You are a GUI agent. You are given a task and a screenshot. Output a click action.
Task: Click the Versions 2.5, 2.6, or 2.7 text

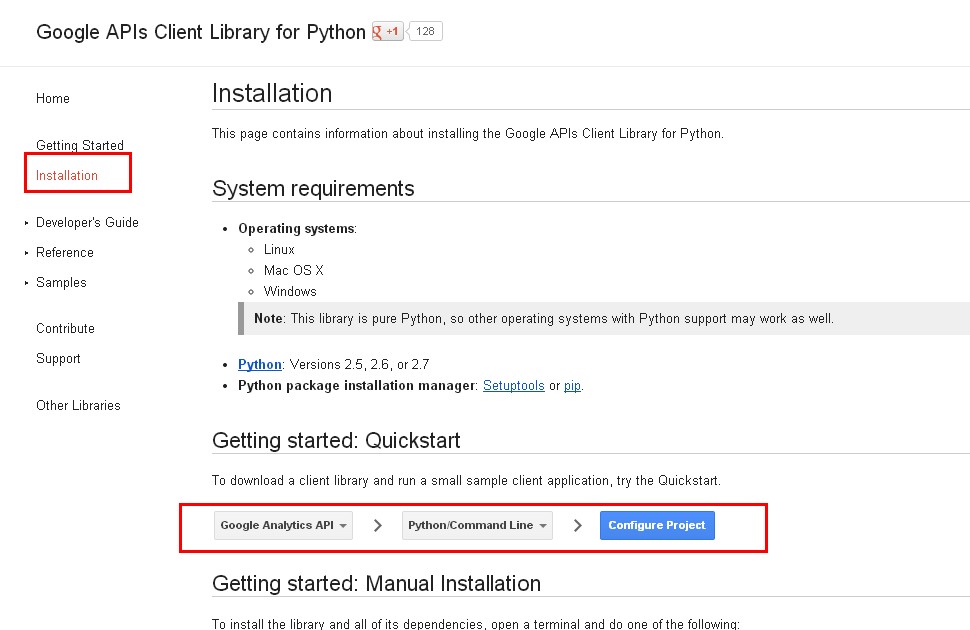pyautogui.click(x=359, y=365)
